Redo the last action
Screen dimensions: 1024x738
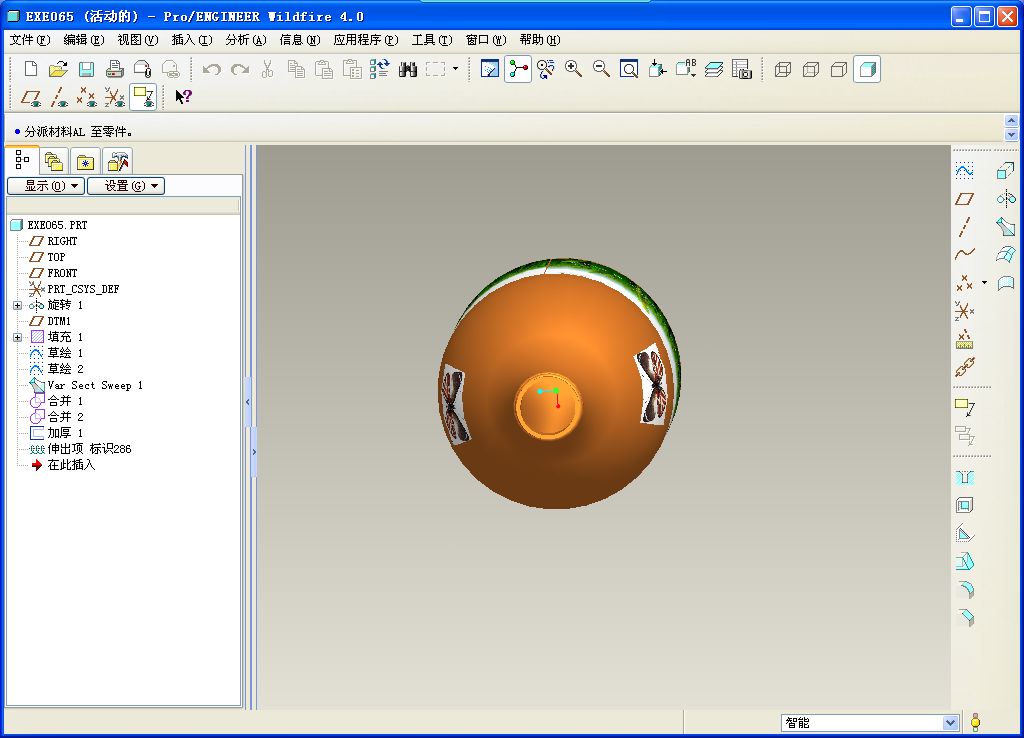point(240,69)
